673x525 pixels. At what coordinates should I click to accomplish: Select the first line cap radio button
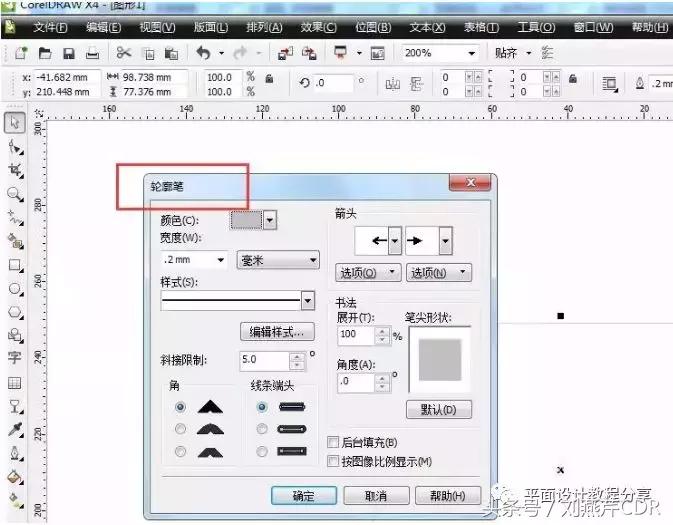click(262, 407)
